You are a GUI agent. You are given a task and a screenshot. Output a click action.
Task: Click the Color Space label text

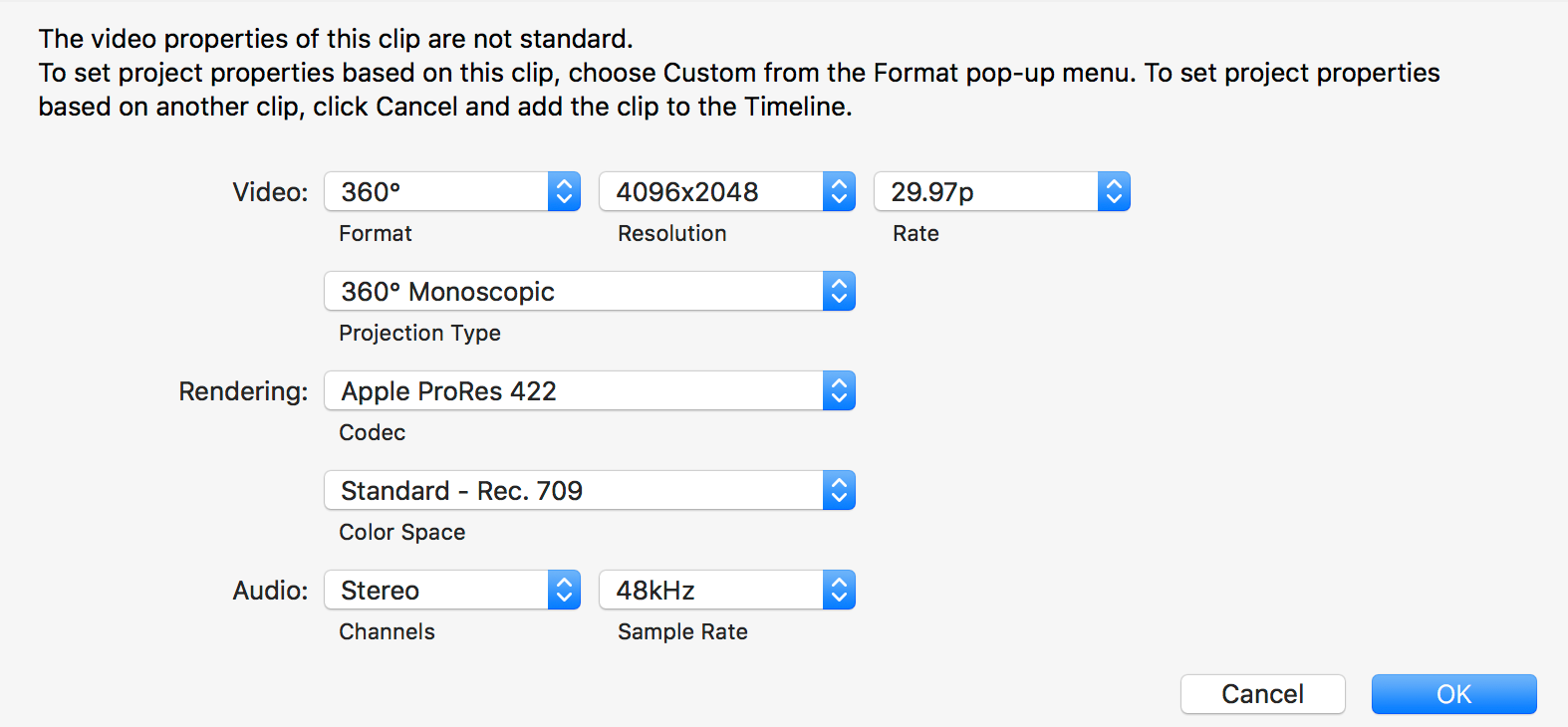[402, 532]
